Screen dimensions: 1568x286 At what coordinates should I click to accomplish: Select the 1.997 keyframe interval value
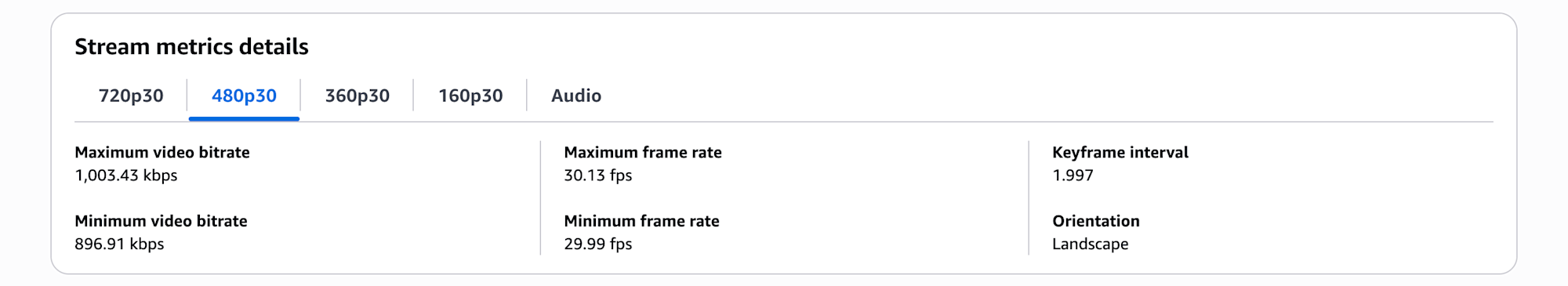click(1073, 176)
